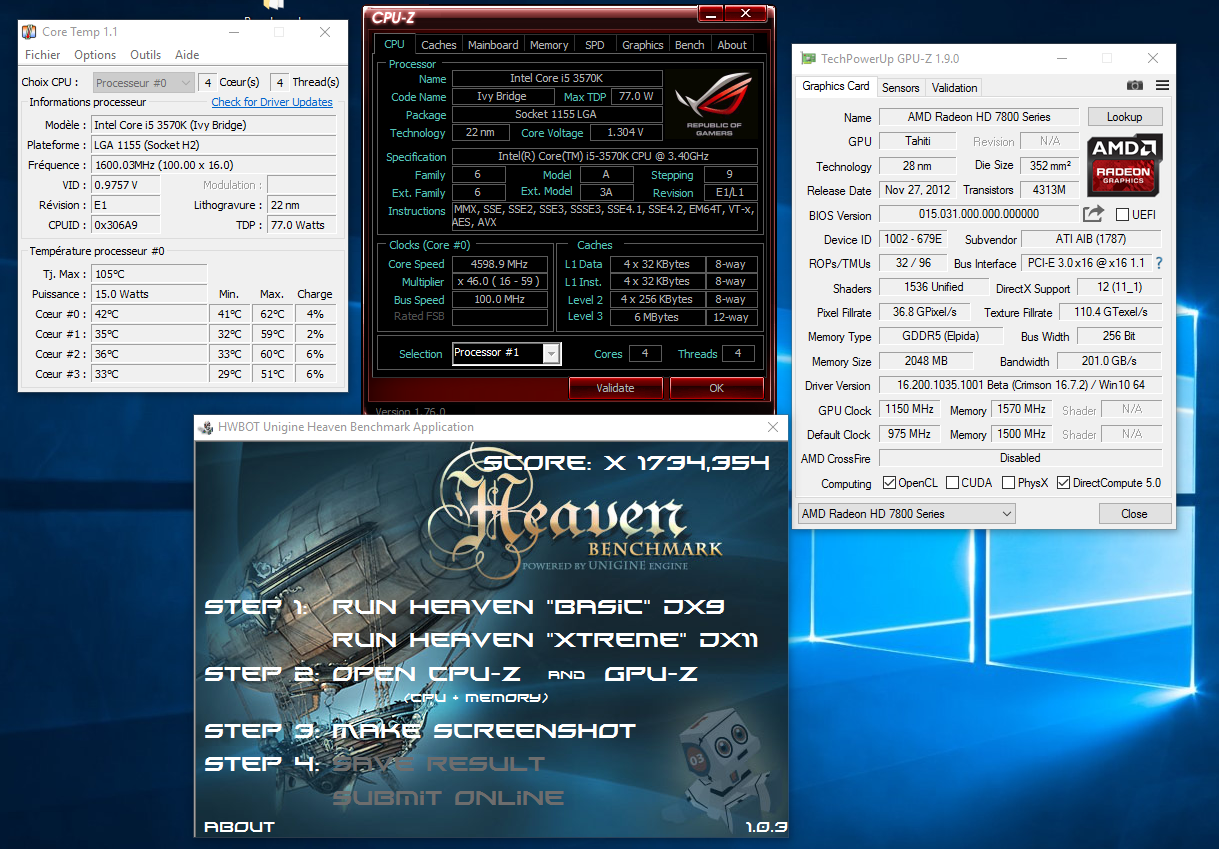This screenshot has height=849, width=1219.
Task: Click the HWBOT Heaven title bar icon
Action: (x=206, y=427)
